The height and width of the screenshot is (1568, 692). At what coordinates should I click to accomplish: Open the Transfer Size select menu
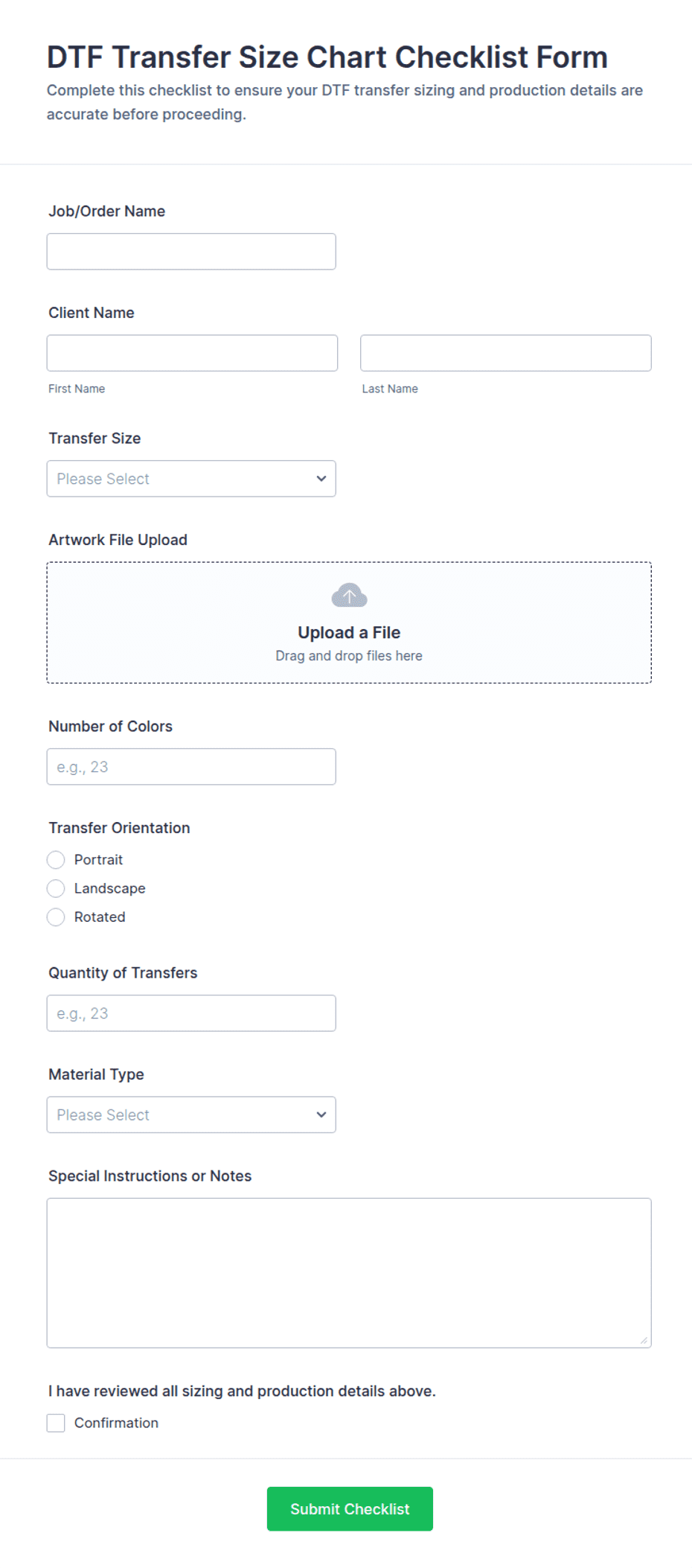(x=191, y=479)
